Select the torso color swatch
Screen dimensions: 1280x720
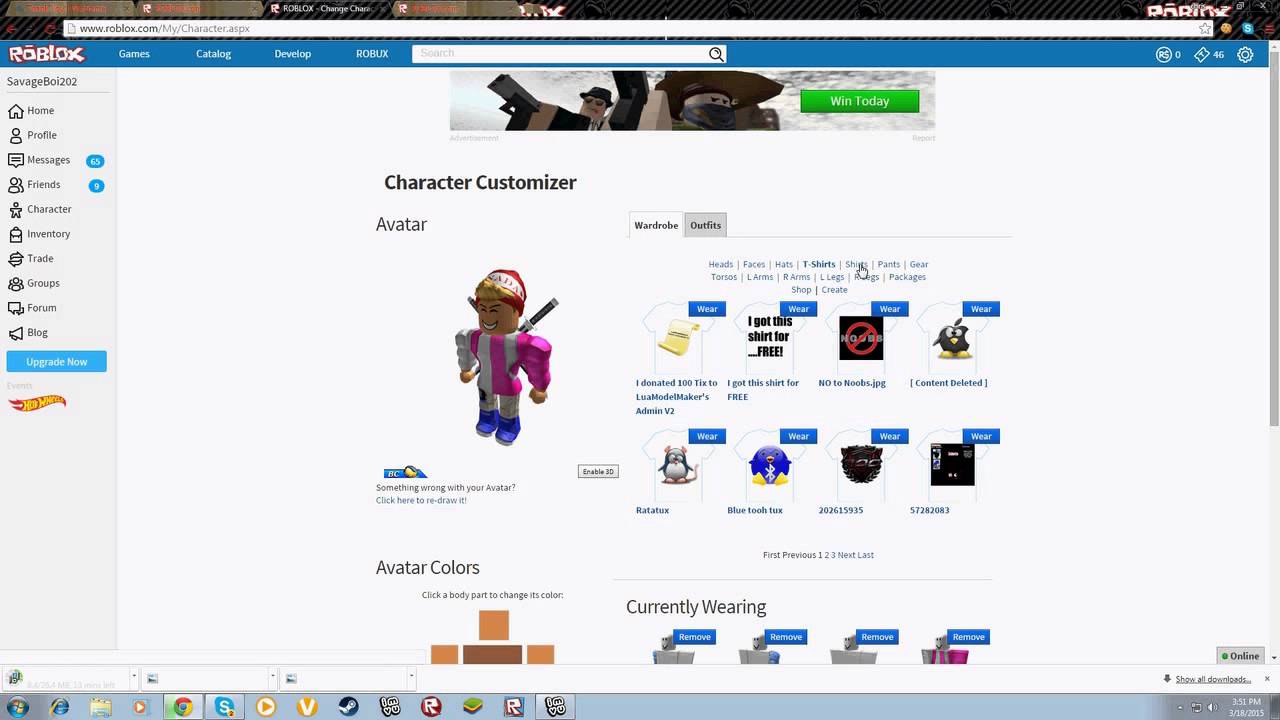click(x=492, y=654)
